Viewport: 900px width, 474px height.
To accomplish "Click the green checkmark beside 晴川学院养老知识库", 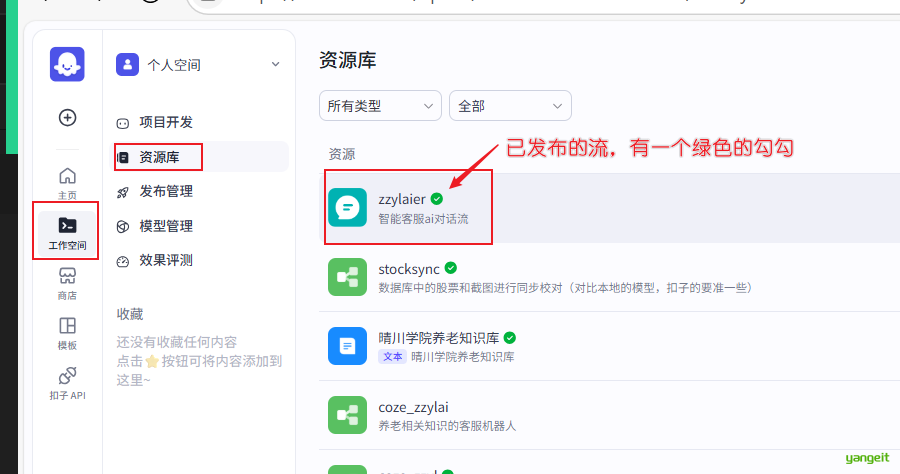I will point(510,337).
